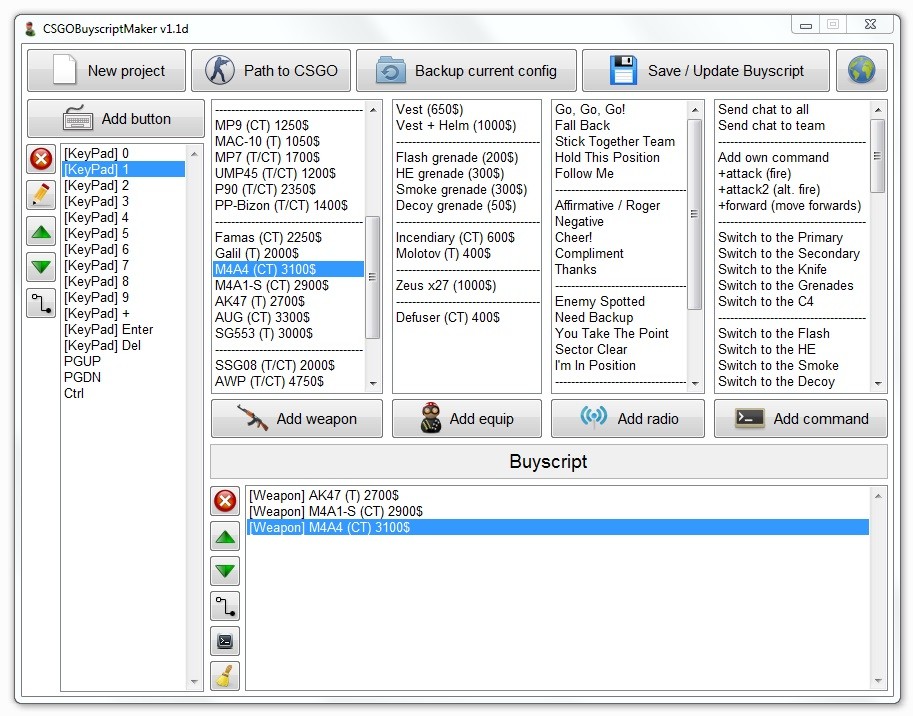Click the globe icon in top toolbar

coord(861,70)
